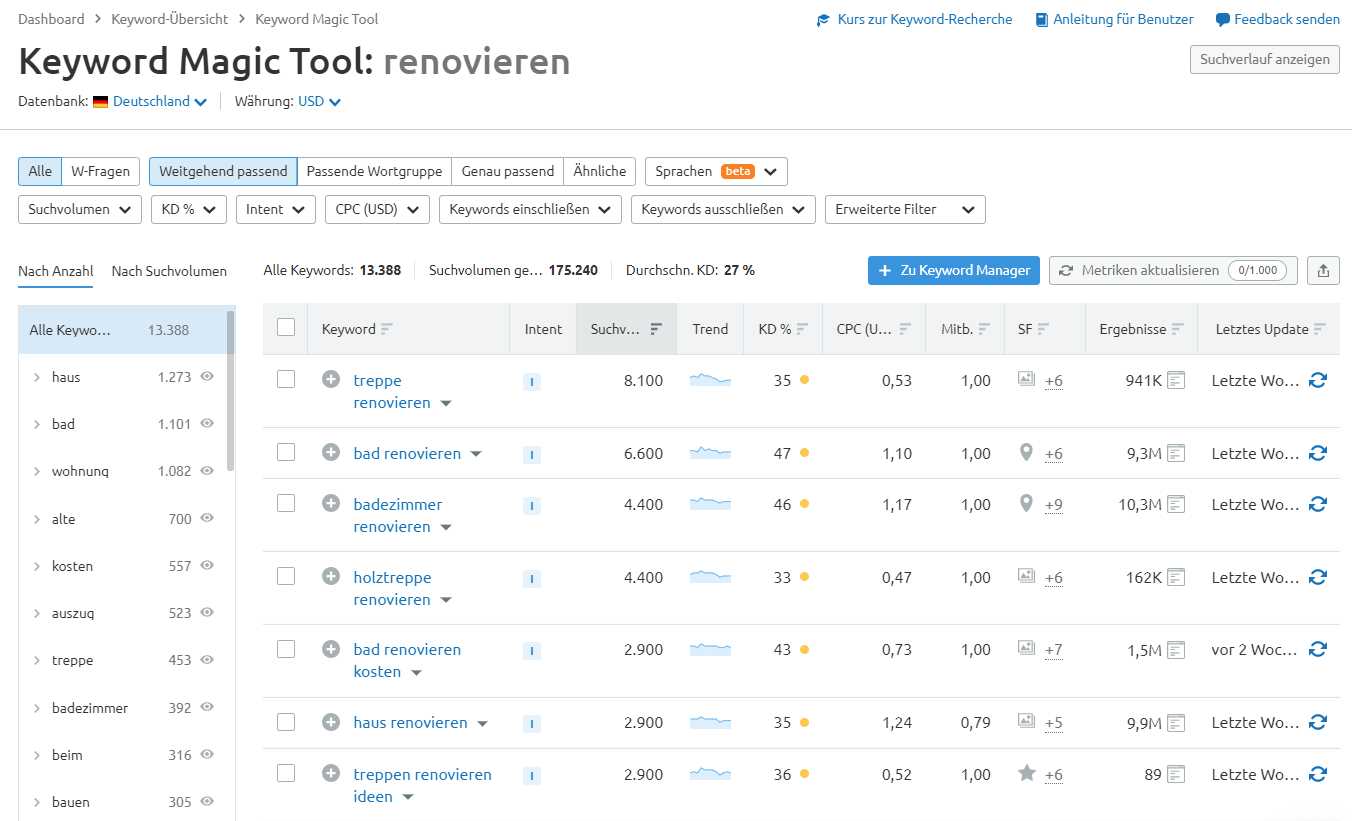Toggle eye icon for 'kosten' group

tap(207, 565)
